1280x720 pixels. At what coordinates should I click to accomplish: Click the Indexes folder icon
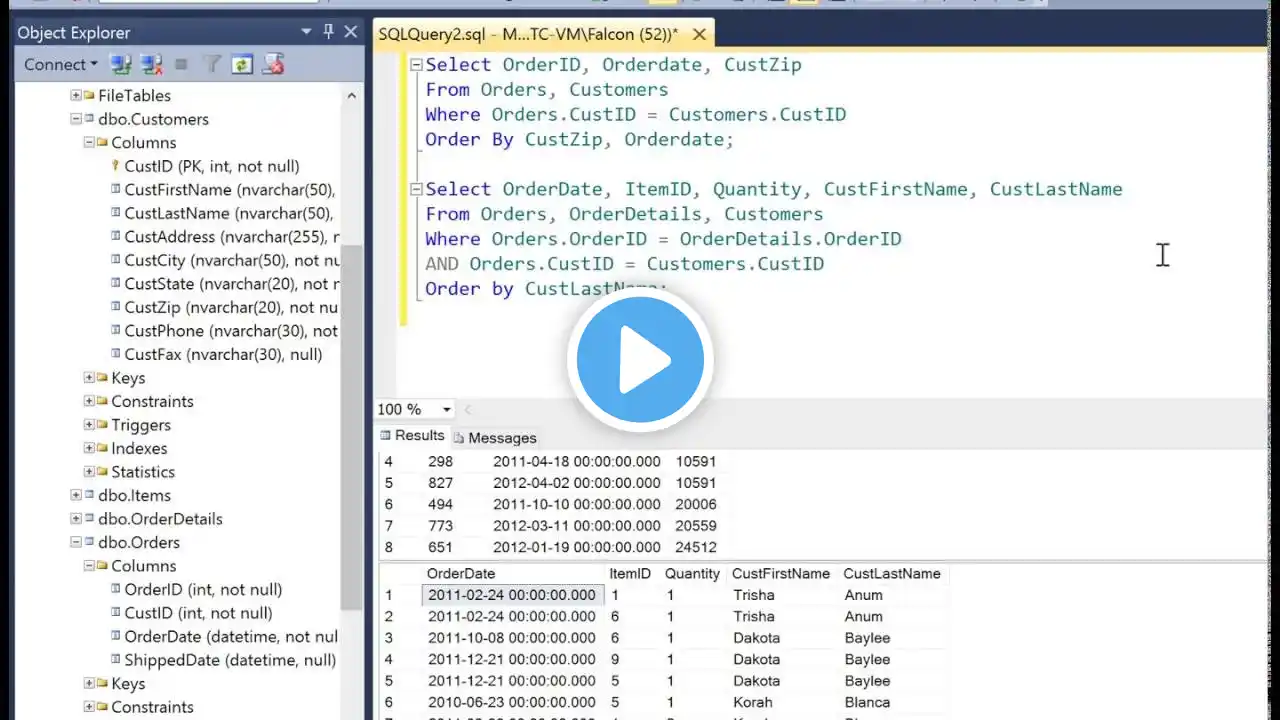(102, 448)
